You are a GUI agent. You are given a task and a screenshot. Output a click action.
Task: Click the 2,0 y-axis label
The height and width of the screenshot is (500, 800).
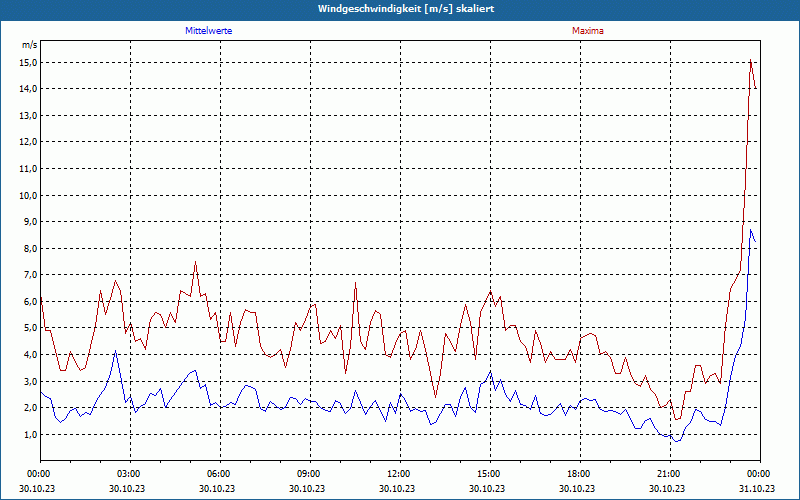pyautogui.click(x=31, y=408)
